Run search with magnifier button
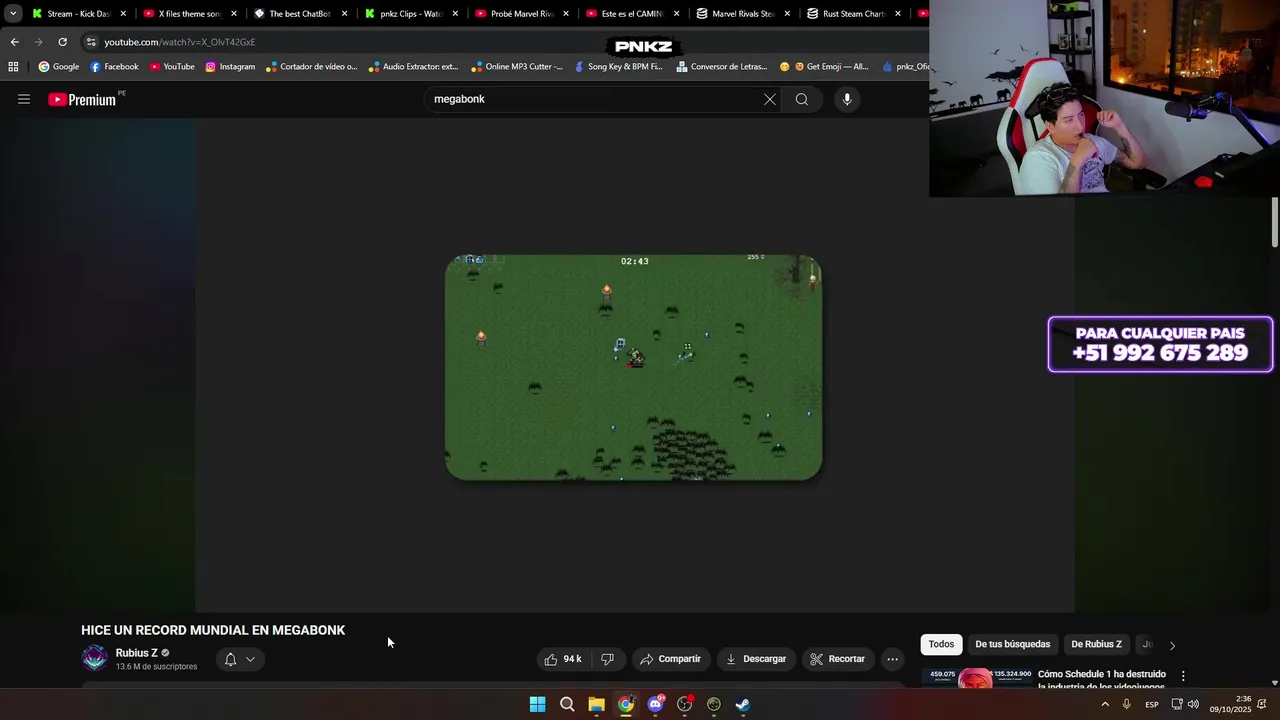1280x720 pixels. pos(802,99)
